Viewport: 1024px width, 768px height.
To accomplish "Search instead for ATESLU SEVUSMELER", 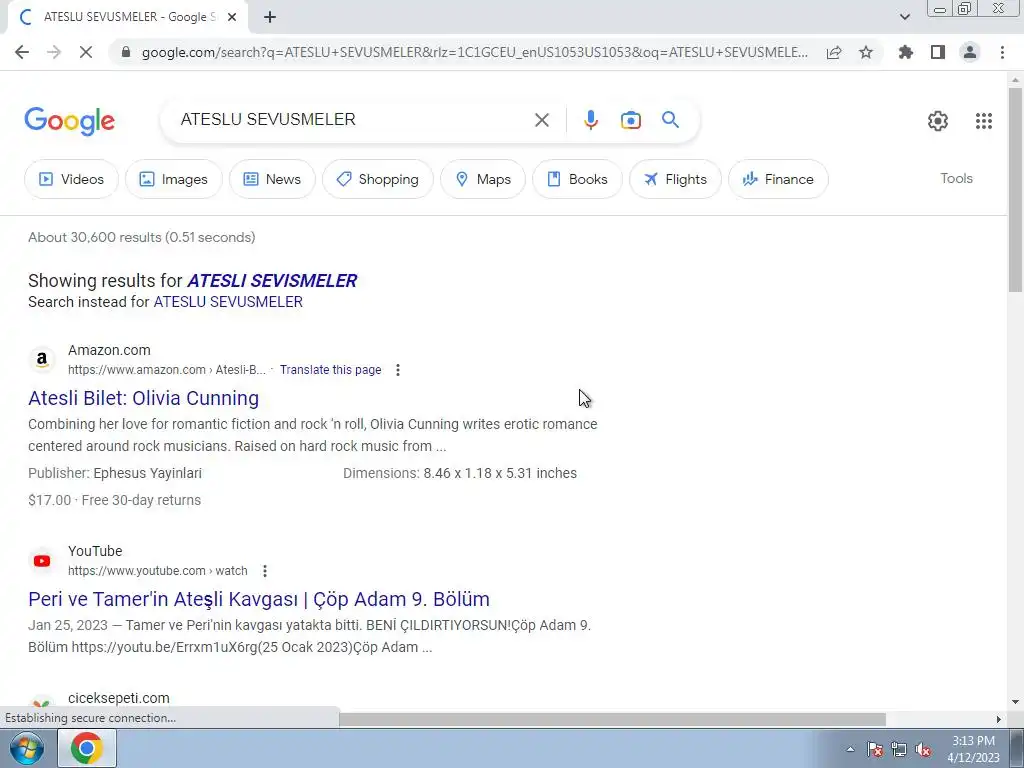I will click(x=228, y=302).
